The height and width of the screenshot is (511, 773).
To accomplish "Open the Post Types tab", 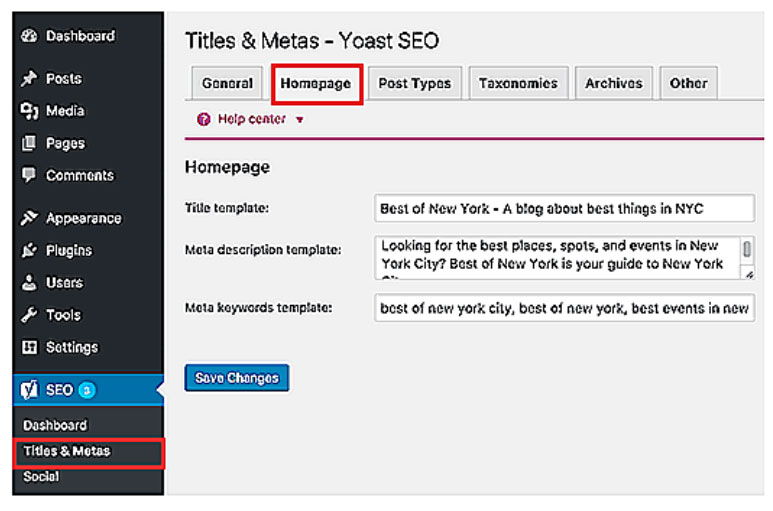I will pos(414,83).
